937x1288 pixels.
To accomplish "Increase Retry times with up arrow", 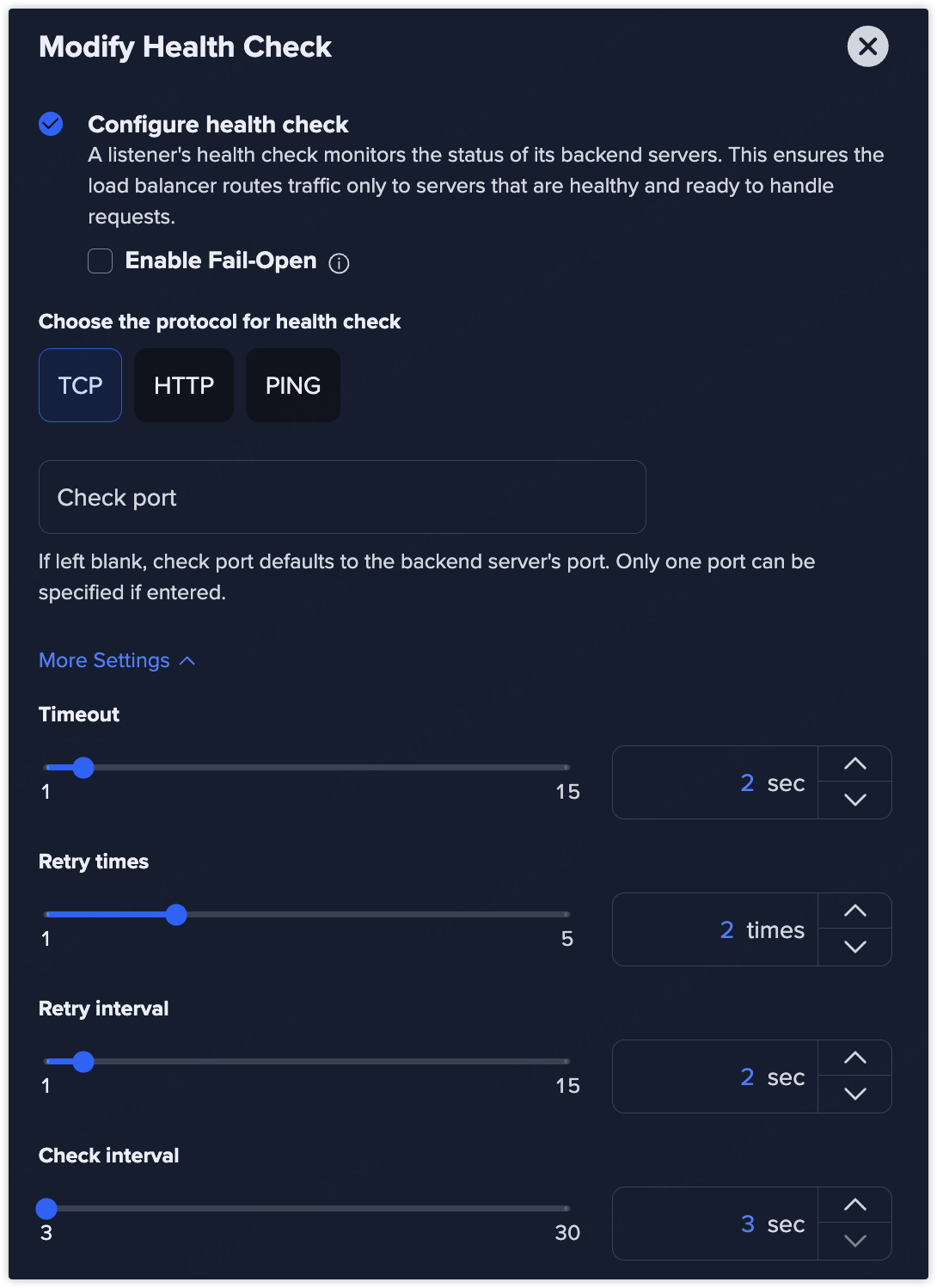I will pos(854,911).
